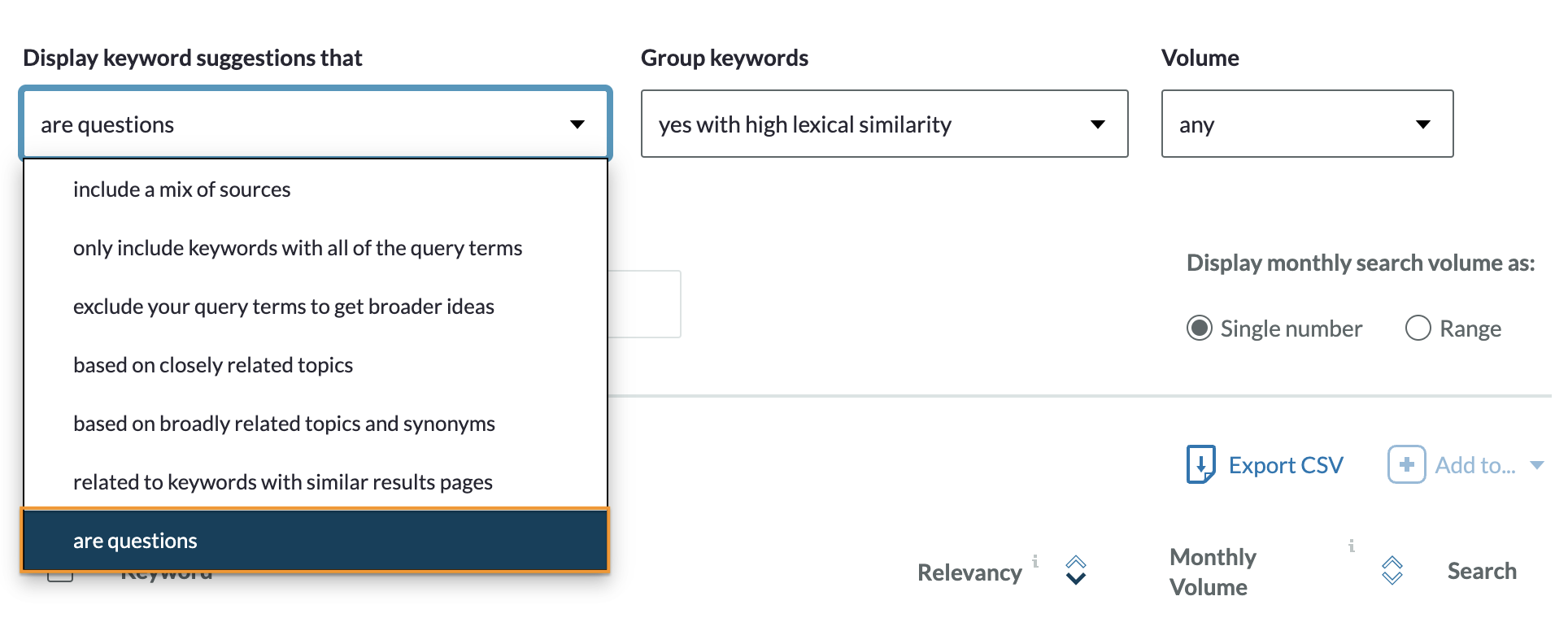This screenshot has width=1568, height=618.
Task: Choose 'include a mix of sources' option
Action: (182, 189)
